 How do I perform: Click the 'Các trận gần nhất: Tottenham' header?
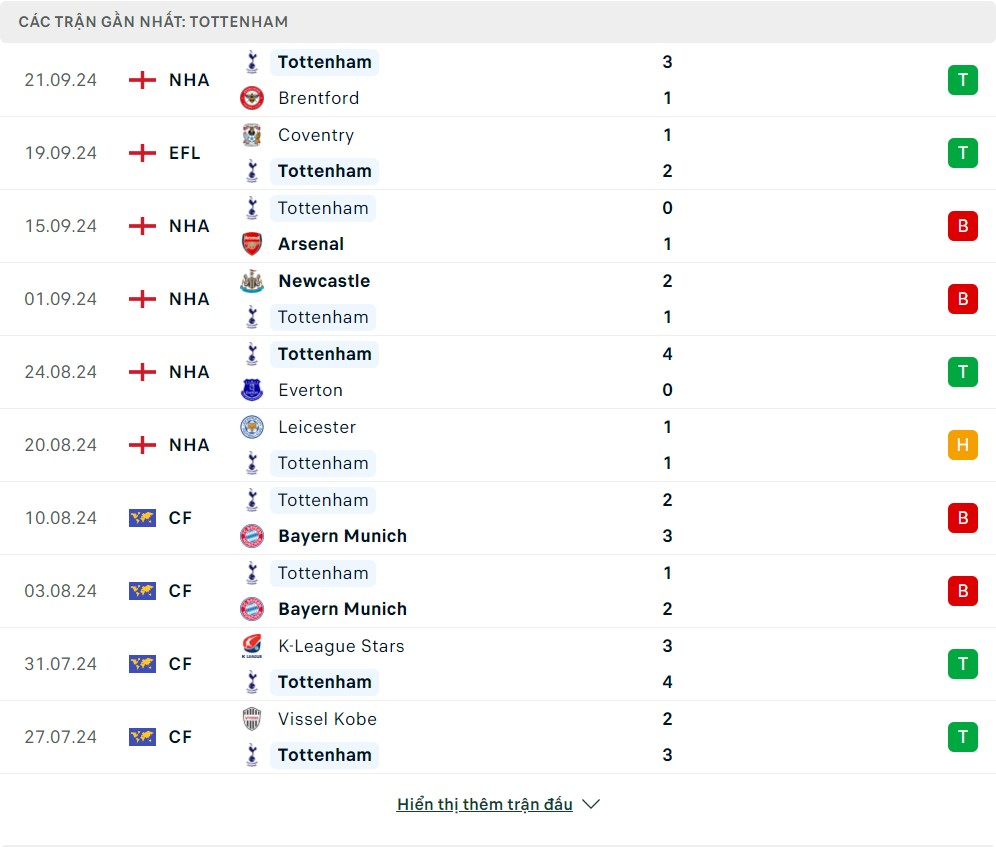pos(153,21)
